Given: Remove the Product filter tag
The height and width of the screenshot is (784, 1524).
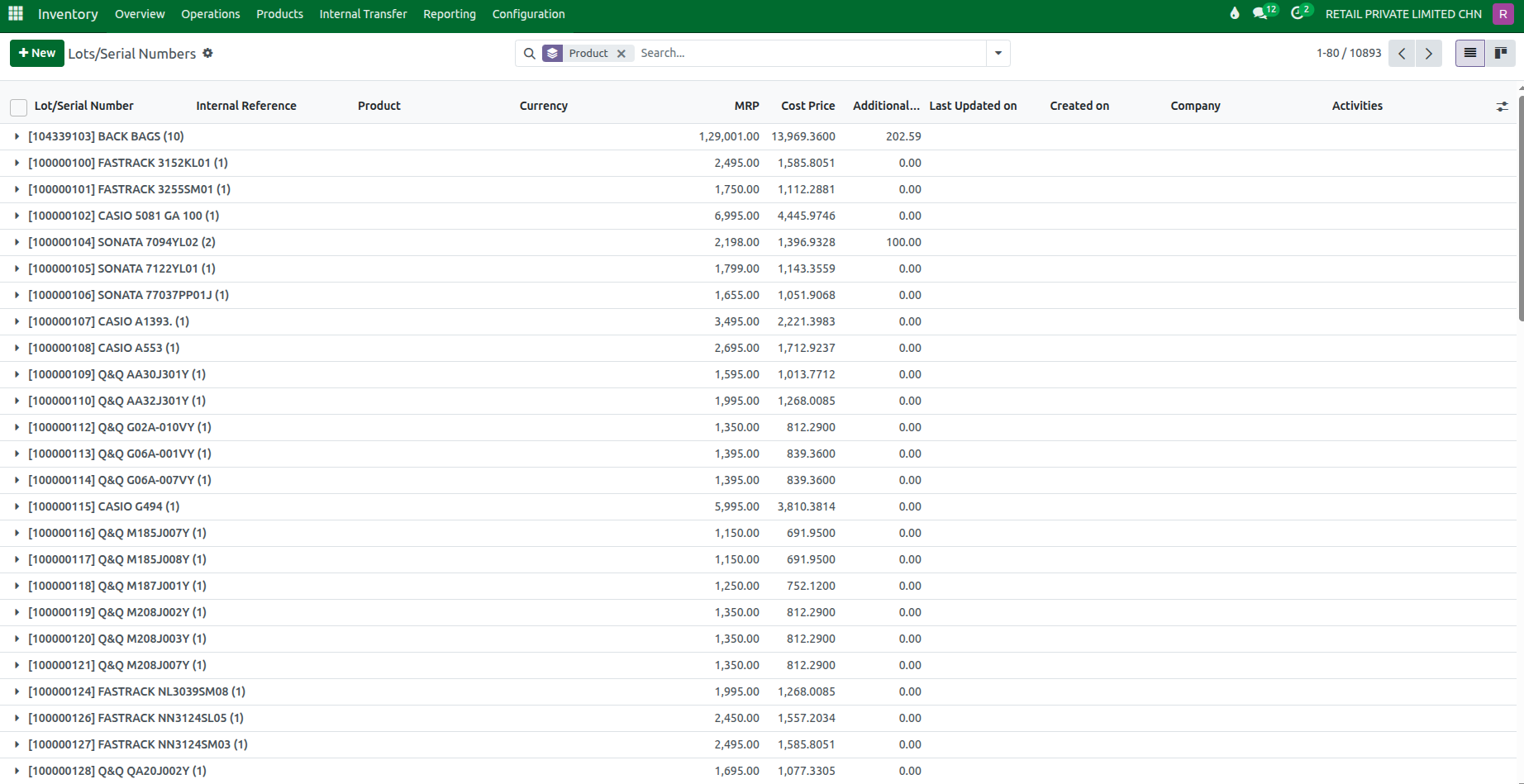Looking at the screenshot, I should (622, 53).
